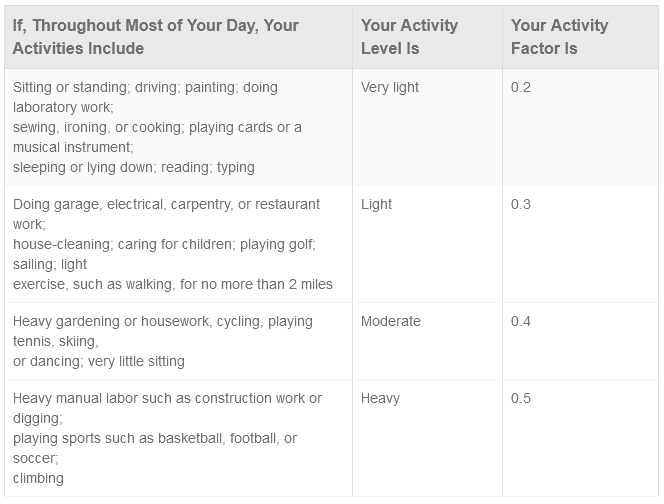The image size is (664, 504).
Task: Click the word "climbing" in the last row
Action: pyautogui.click(x=38, y=478)
